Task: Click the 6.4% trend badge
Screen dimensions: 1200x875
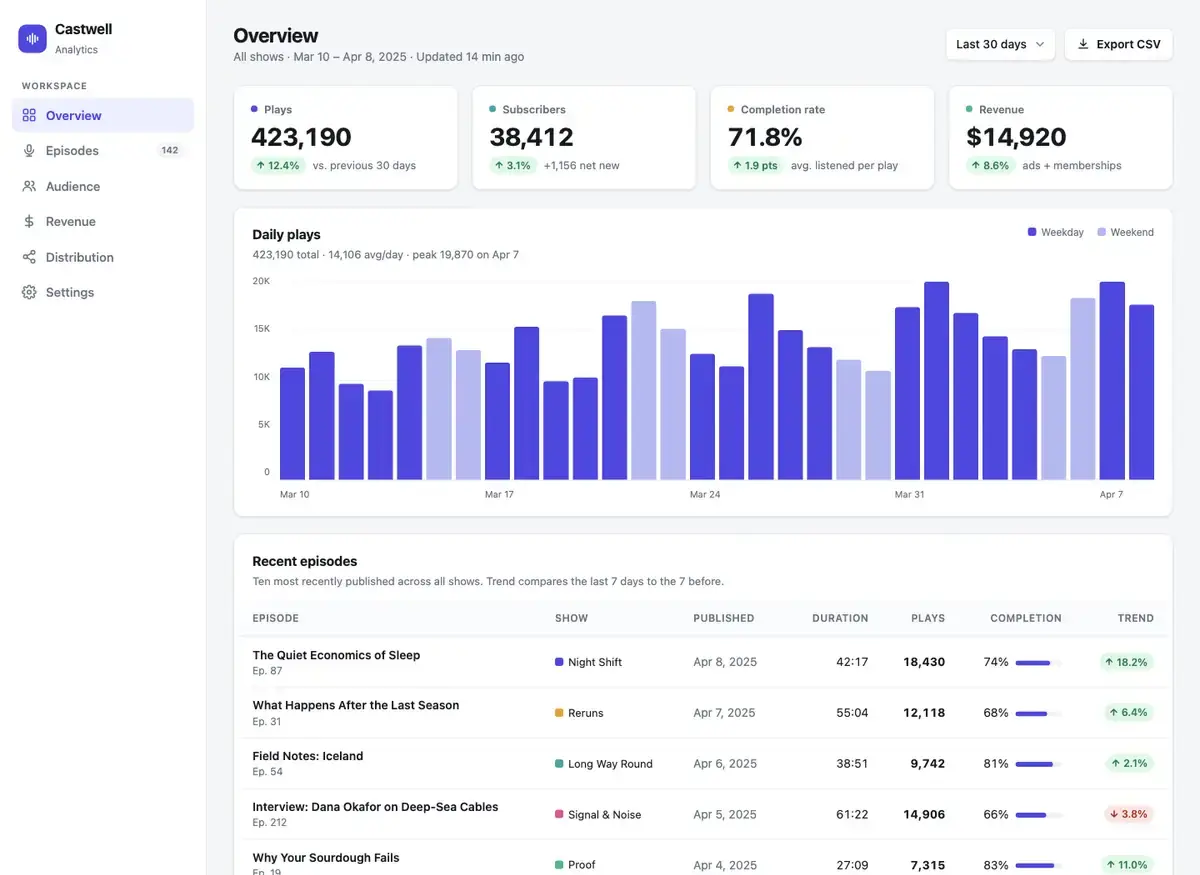Action: coord(1130,713)
